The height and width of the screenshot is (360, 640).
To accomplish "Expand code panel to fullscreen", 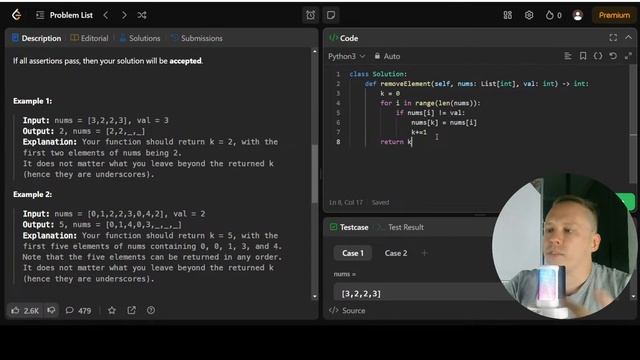I will tap(613, 38).
